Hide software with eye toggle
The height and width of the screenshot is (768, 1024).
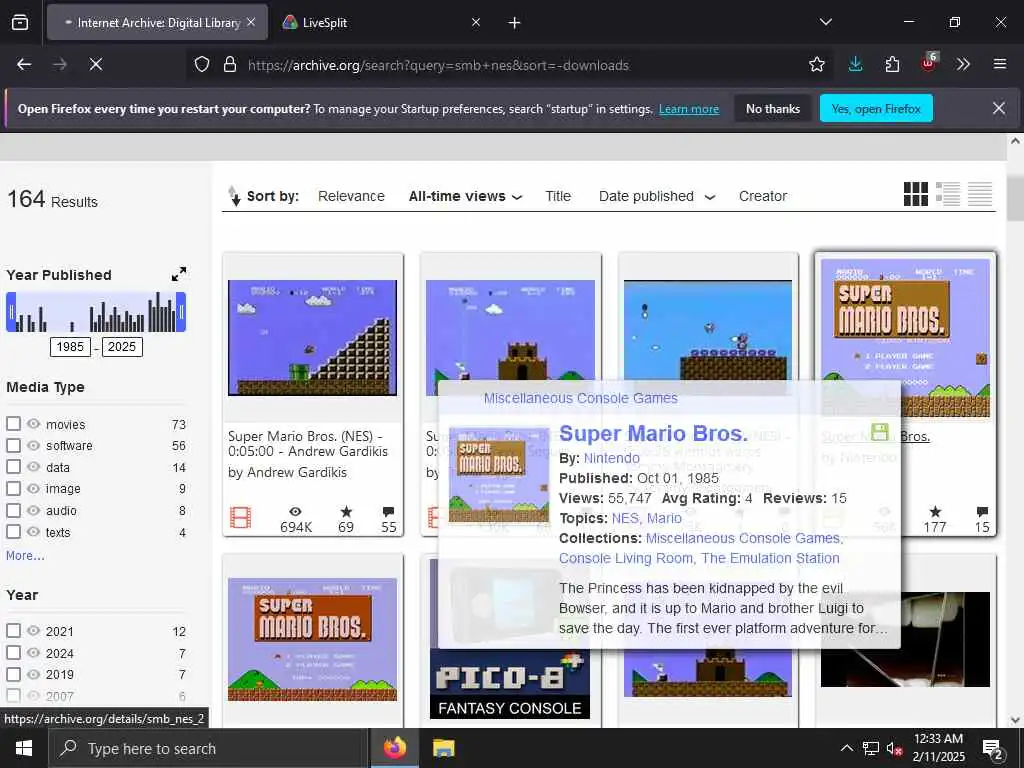tap(33, 445)
